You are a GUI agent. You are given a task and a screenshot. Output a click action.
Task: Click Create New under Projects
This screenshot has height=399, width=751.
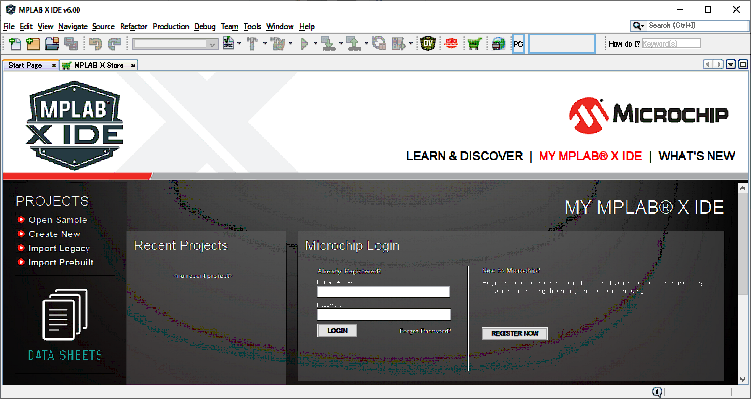pos(54,234)
